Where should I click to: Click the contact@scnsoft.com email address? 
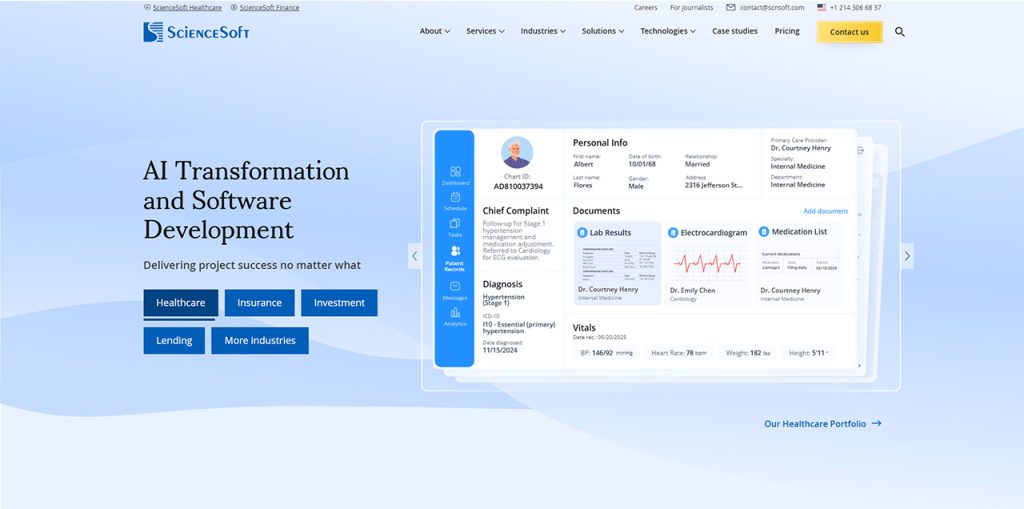pyautogui.click(x=772, y=8)
